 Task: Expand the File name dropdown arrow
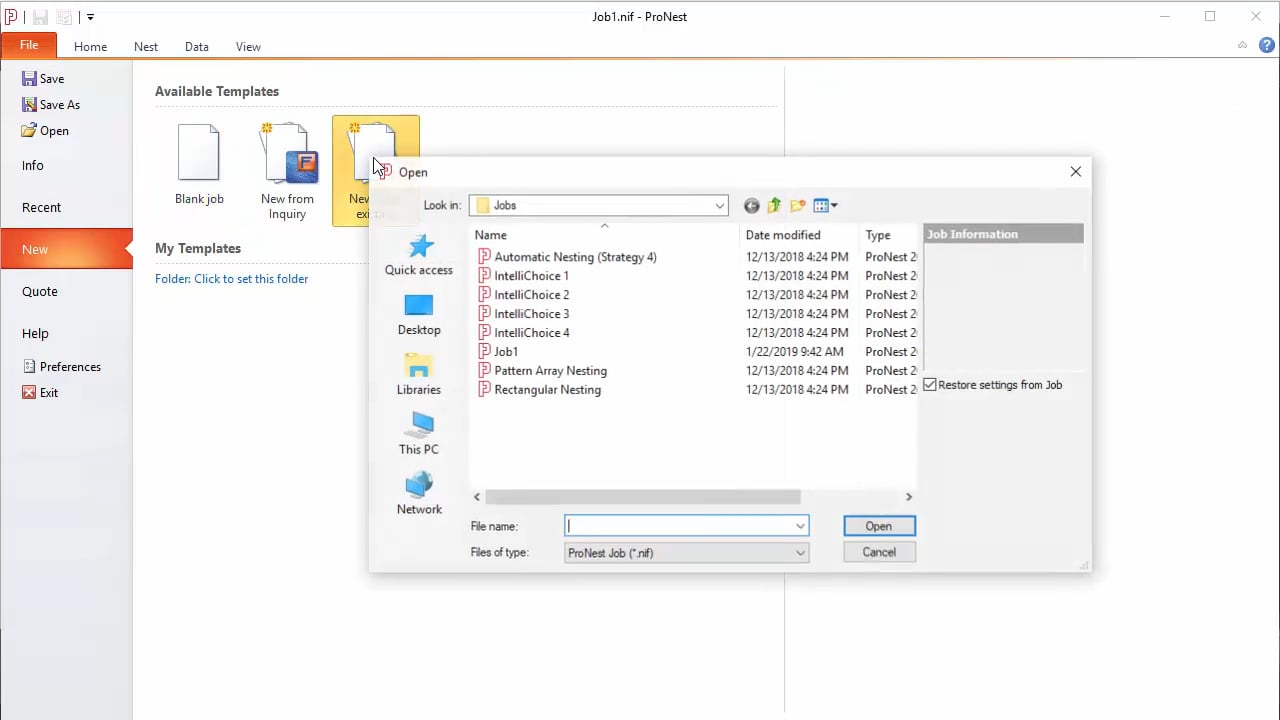[800, 526]
